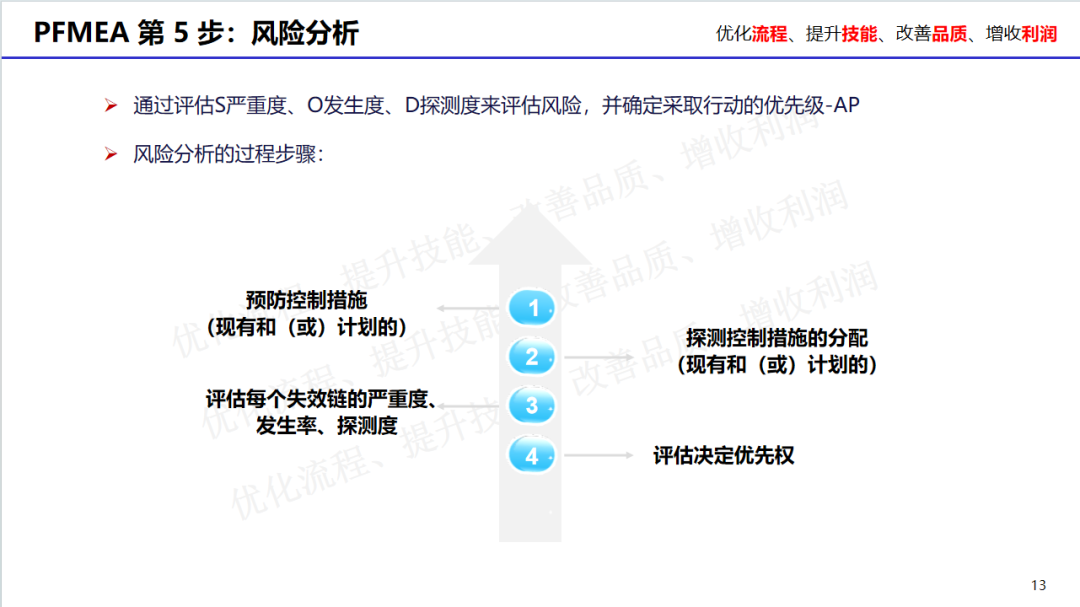The width and height of the screenshot is (1080, 607).
Task: Click the red word 技能 in the header
Action: pos(859,34)
